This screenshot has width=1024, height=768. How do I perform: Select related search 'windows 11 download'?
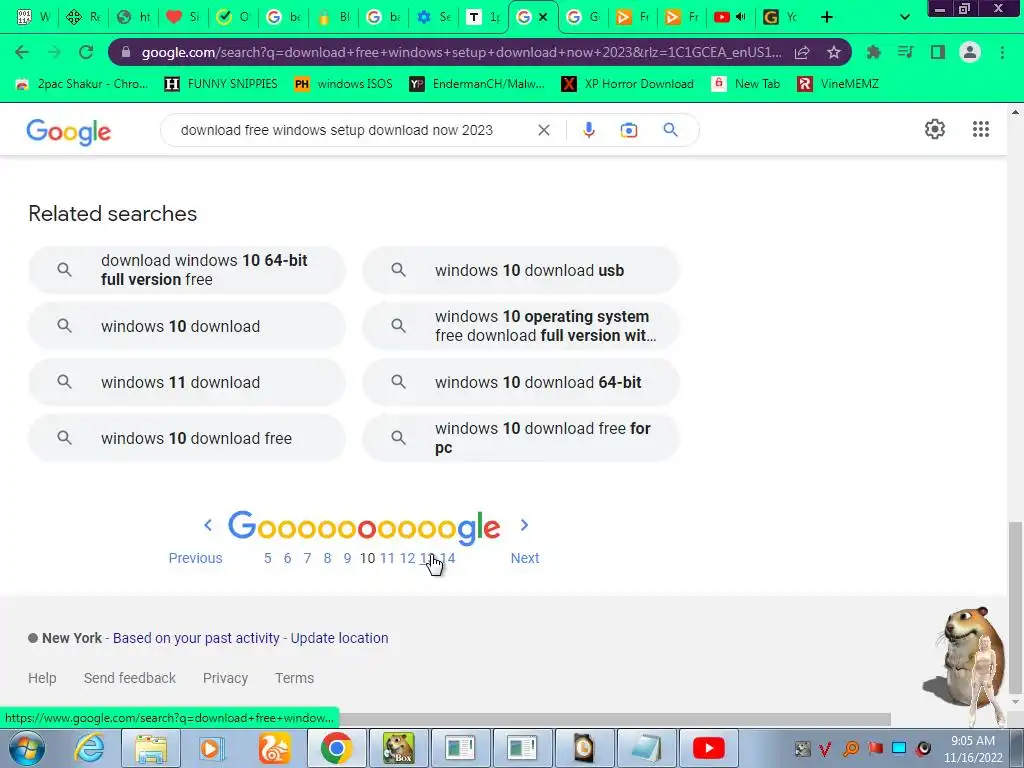point(187,382)
